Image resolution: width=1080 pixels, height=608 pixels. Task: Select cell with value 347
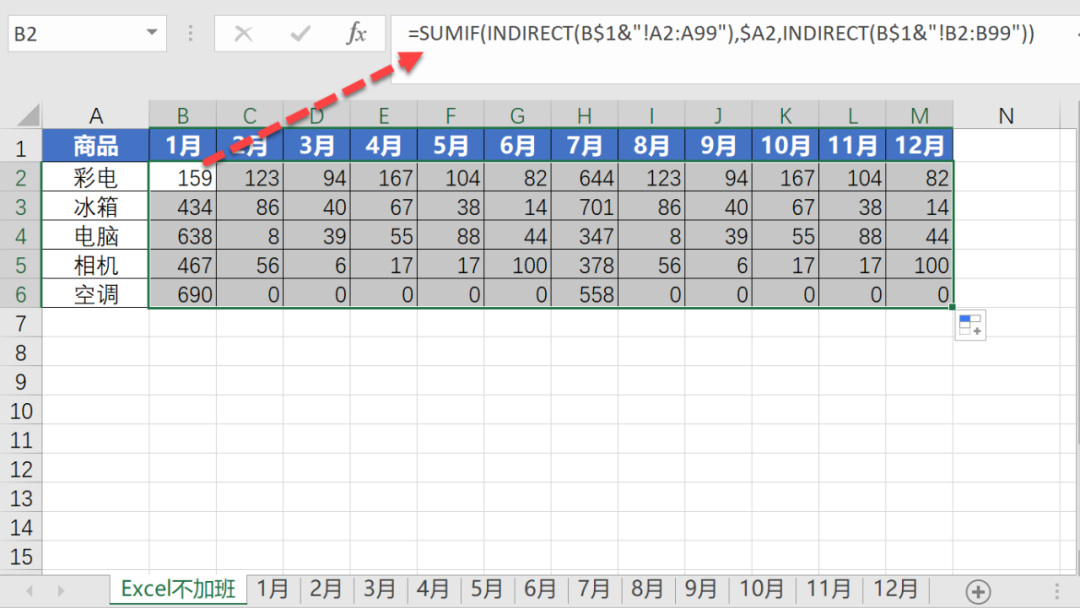point(584,236)
